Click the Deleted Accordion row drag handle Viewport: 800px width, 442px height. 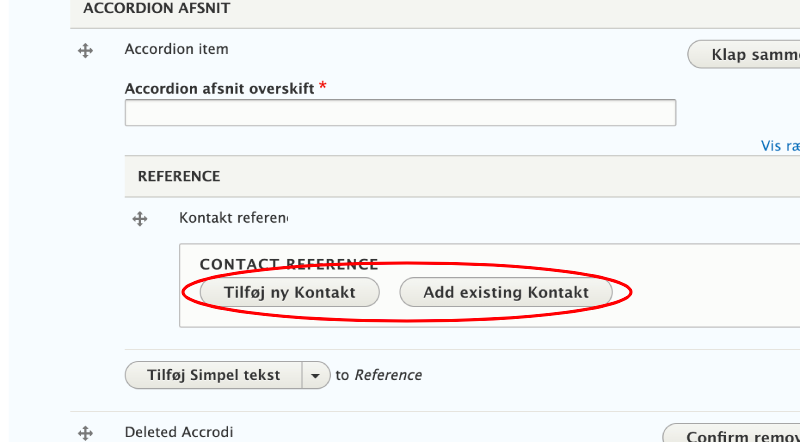coord(85,434)
